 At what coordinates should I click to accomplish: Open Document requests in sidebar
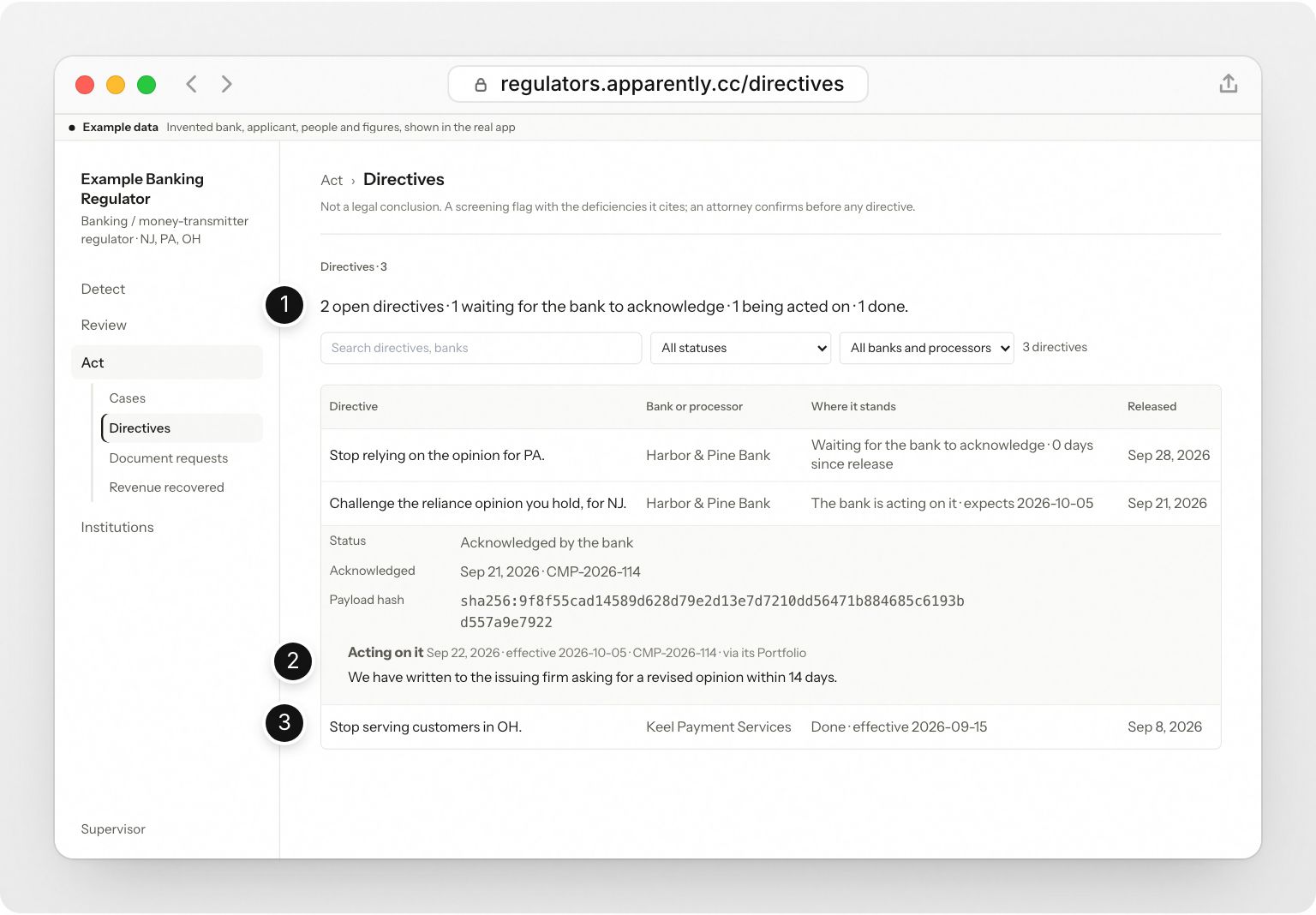(169, 458)
